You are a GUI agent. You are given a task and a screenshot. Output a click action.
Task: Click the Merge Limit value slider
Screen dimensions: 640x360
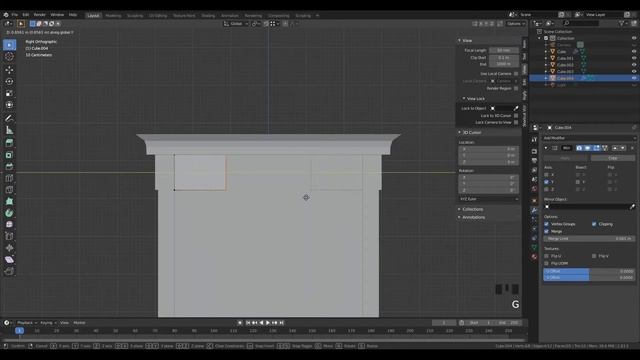point(589,239)
